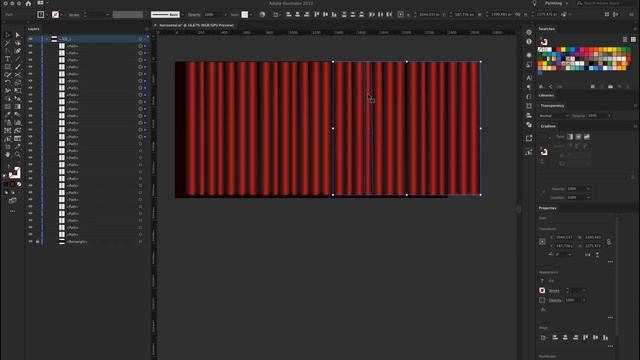Select the Paintbrush tool

[x=18, y=67]
